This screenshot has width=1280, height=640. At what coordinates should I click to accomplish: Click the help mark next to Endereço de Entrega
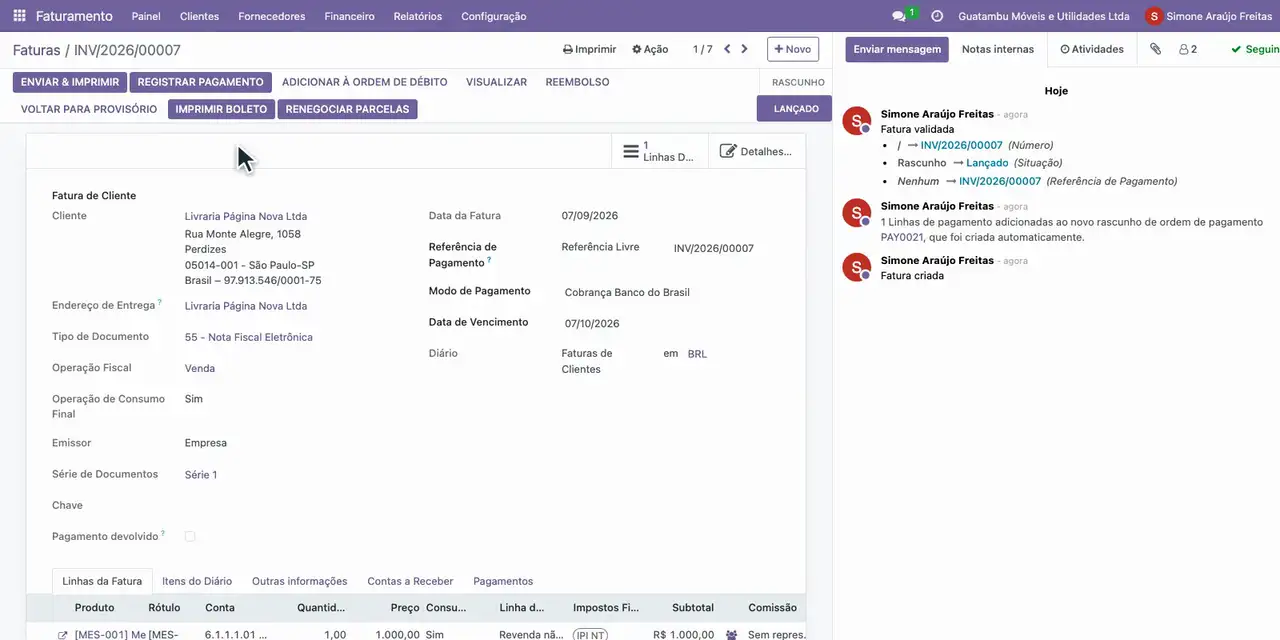coord(159,302)
